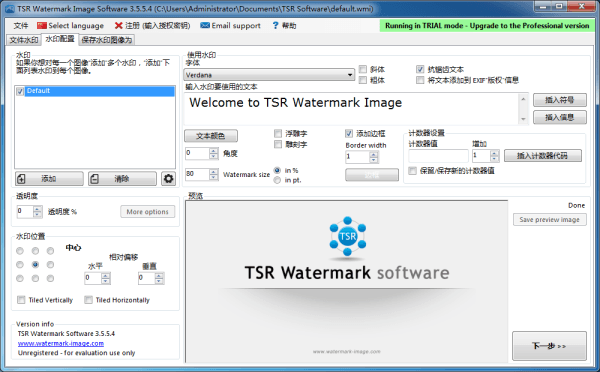Enable Tiled Vertically checkbox
The width and height of the screenshot is (600, 372).
(21, 300)
